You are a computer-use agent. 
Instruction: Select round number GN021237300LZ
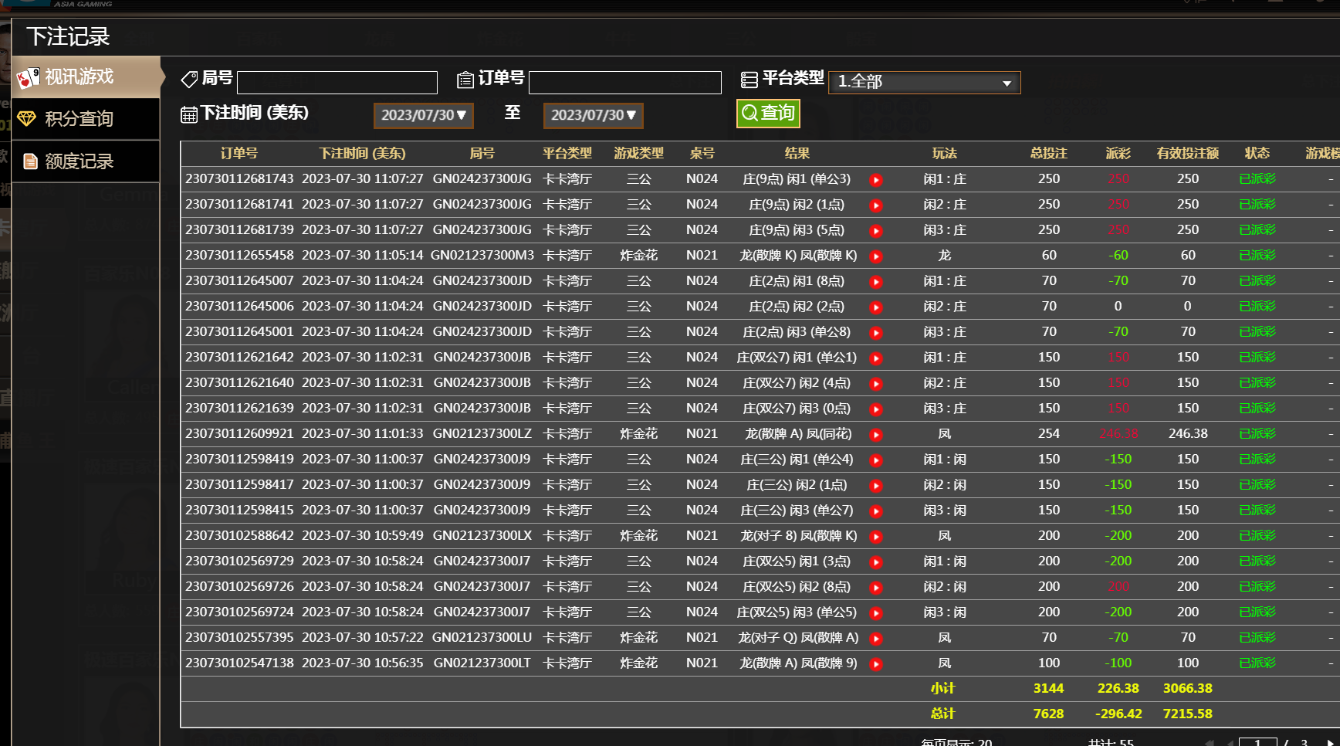(482, 434)
